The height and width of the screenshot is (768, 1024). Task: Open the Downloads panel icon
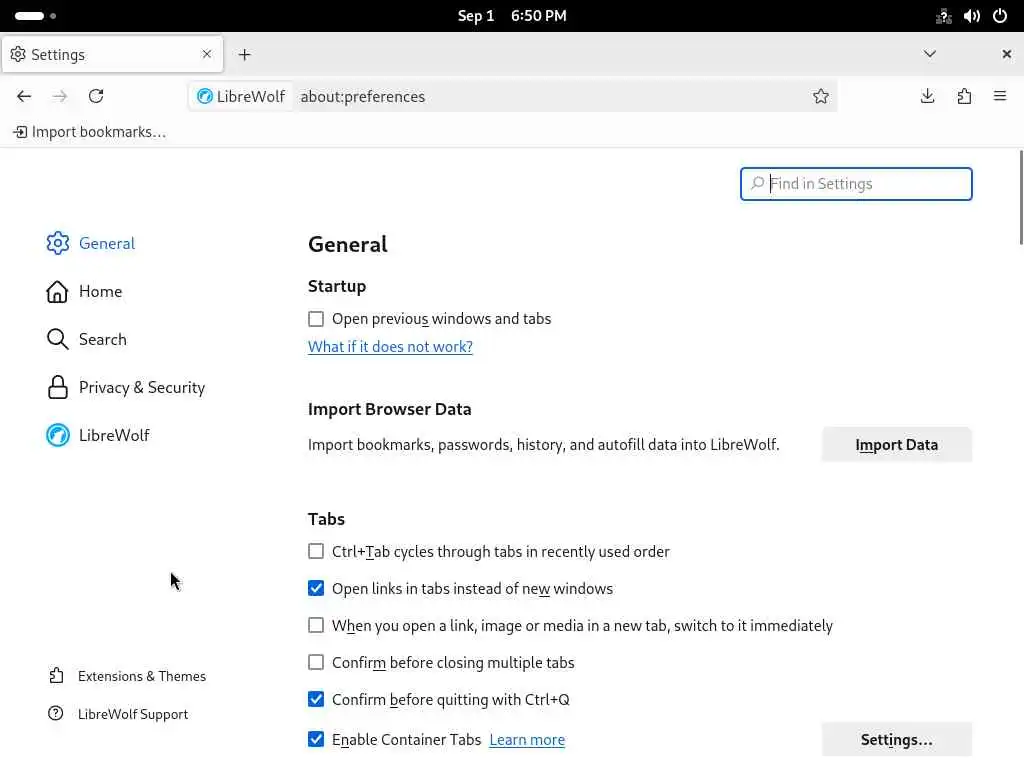(x=928, y=96)
